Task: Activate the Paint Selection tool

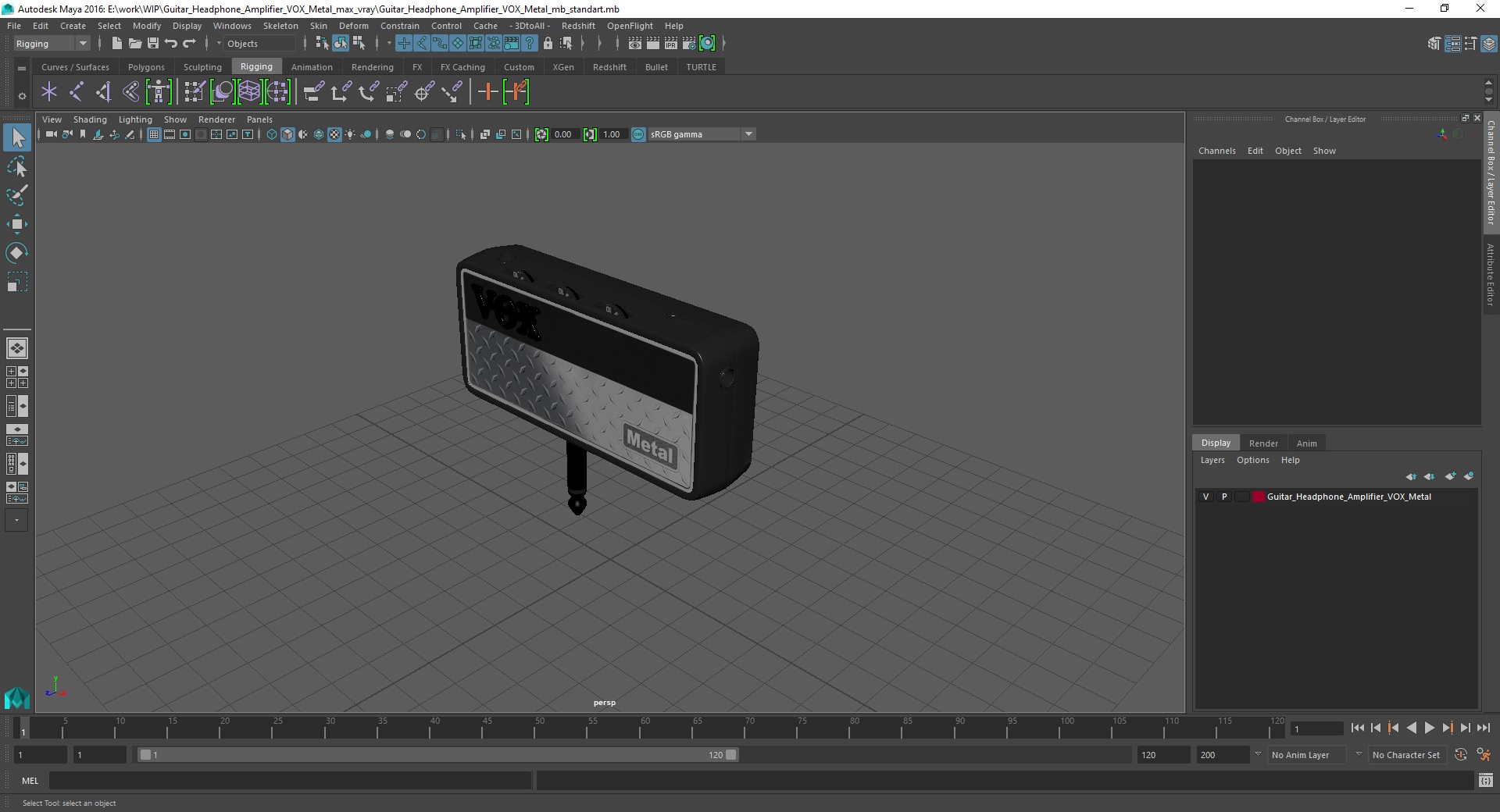Action: (x=17, y=195)
